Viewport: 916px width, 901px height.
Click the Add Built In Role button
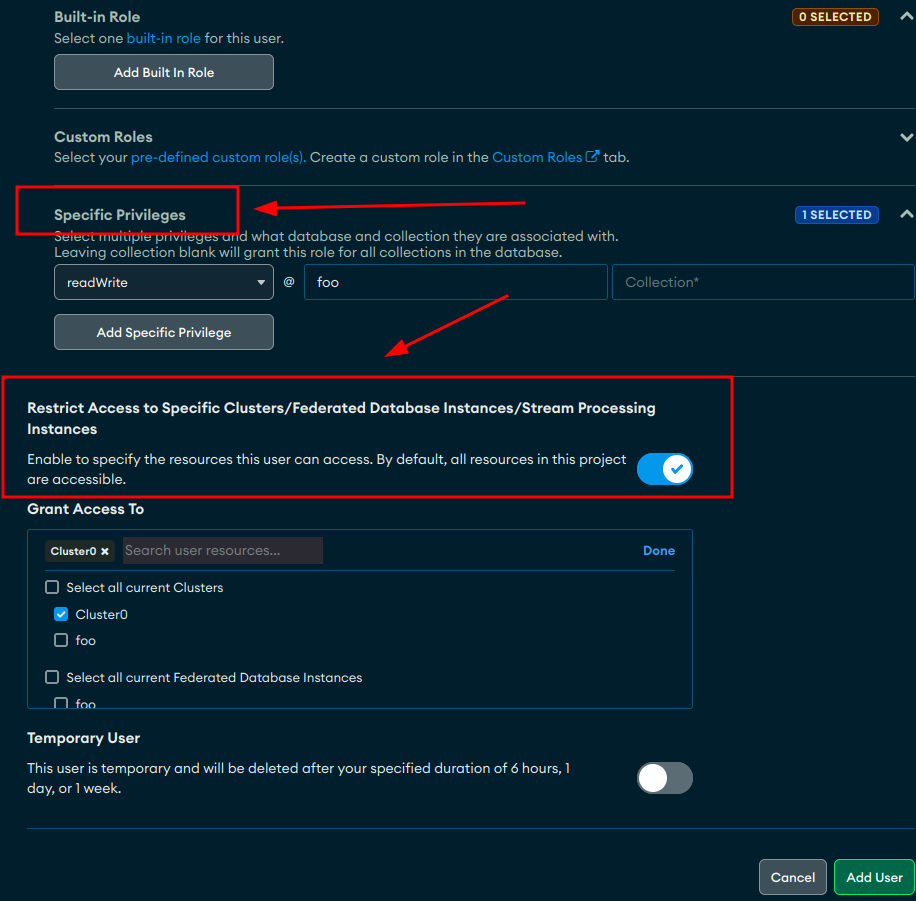[163, 72]
